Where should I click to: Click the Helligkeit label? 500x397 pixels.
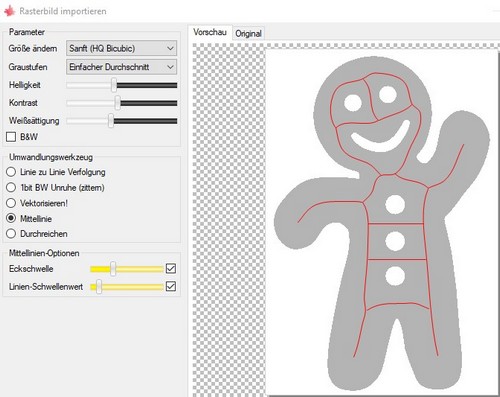tap(25, 85)
